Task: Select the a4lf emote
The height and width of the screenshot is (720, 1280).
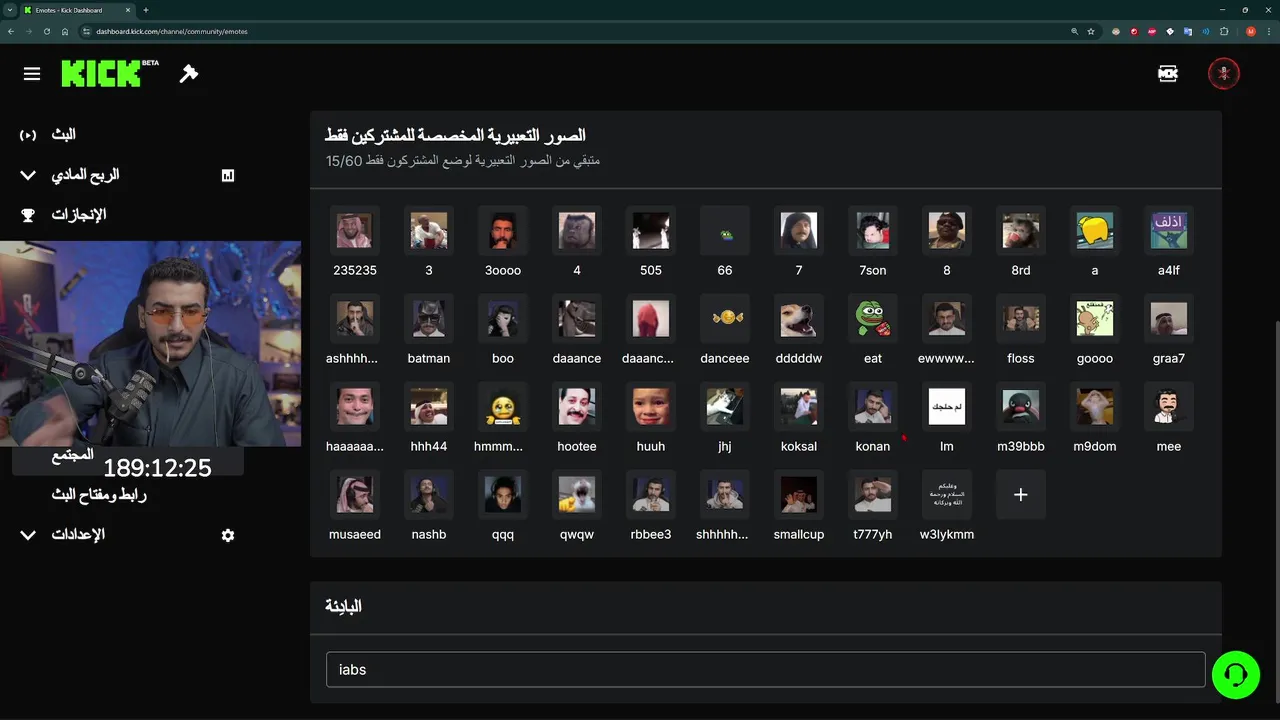Action: pyautogui.click(x=1169, y=231)
